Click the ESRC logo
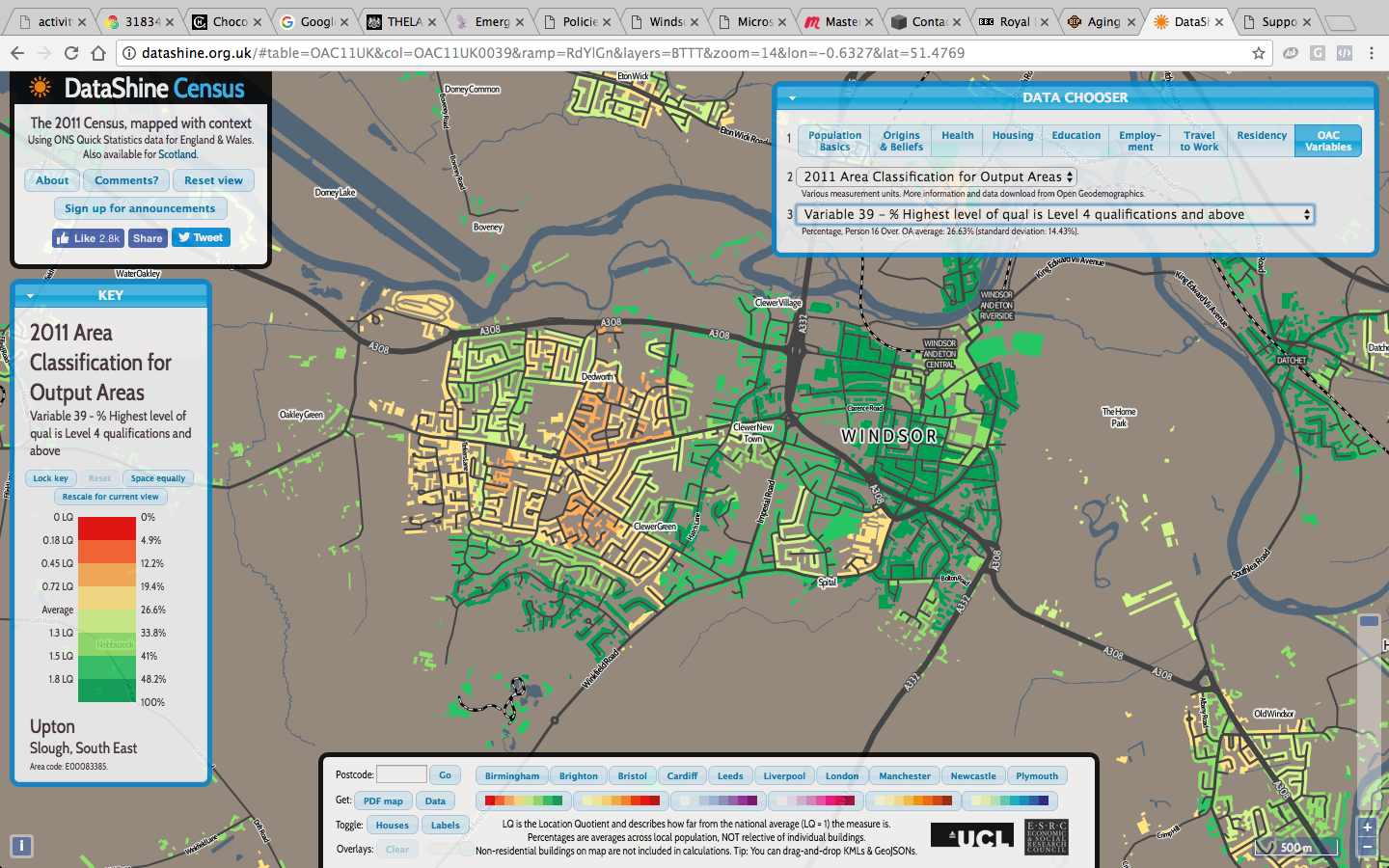1389x868 pixels. [x=1047, y=836]
